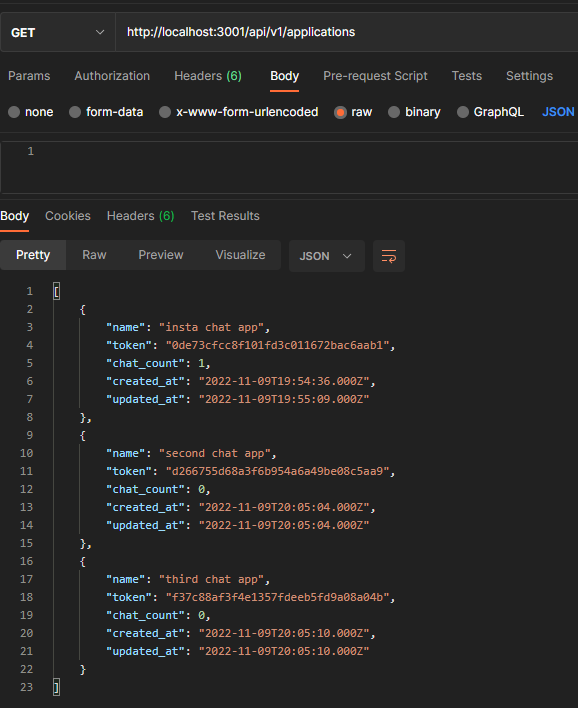
Task: Open the request Settings tab
Action: tap(529, 76)
